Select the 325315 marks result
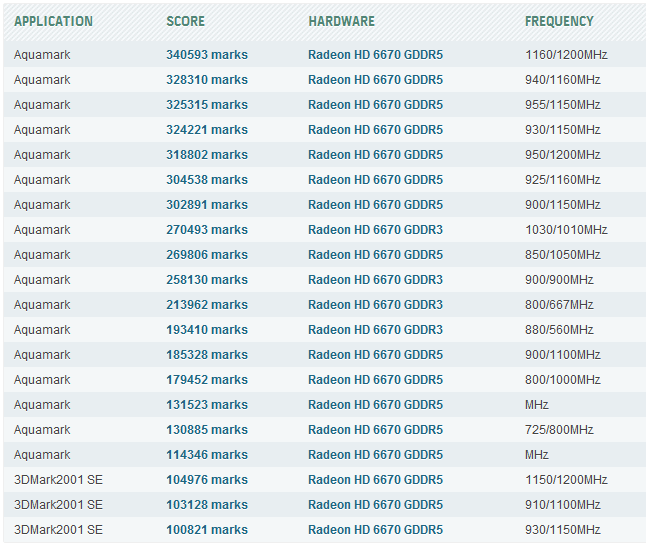Screen dimensions: 646x545 click(206, 105)
